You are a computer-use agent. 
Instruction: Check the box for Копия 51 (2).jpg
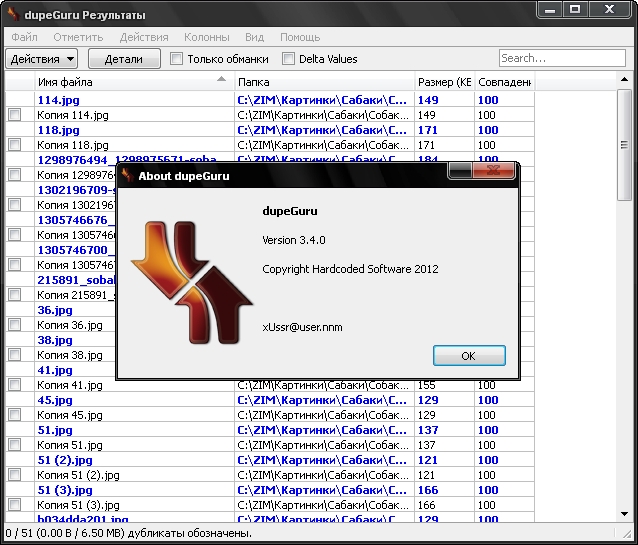15,475
